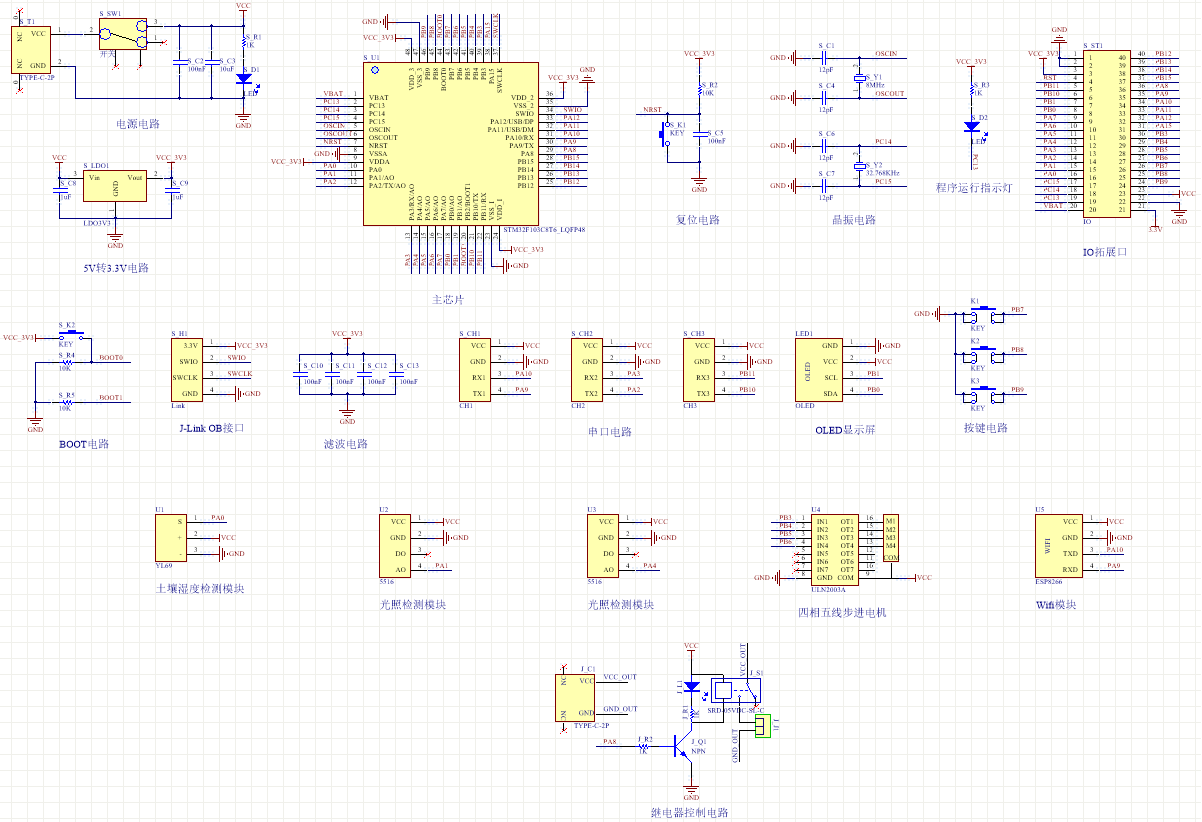1202x822 pixels.
Task: Select the 继电器控制电路 label
Action: (x=689, y=812)
